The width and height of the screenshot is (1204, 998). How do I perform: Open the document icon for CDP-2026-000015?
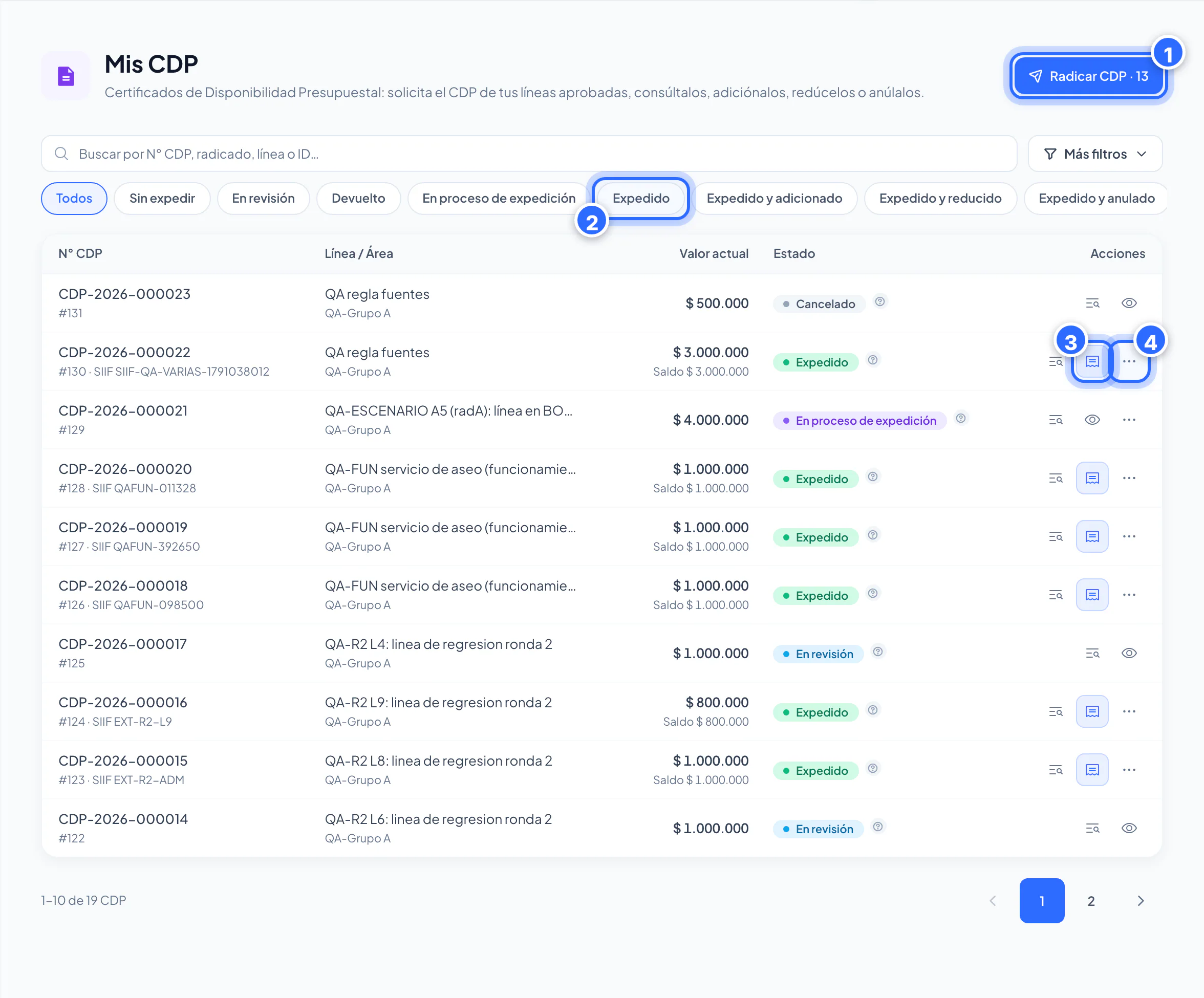tap(1092, 770)
